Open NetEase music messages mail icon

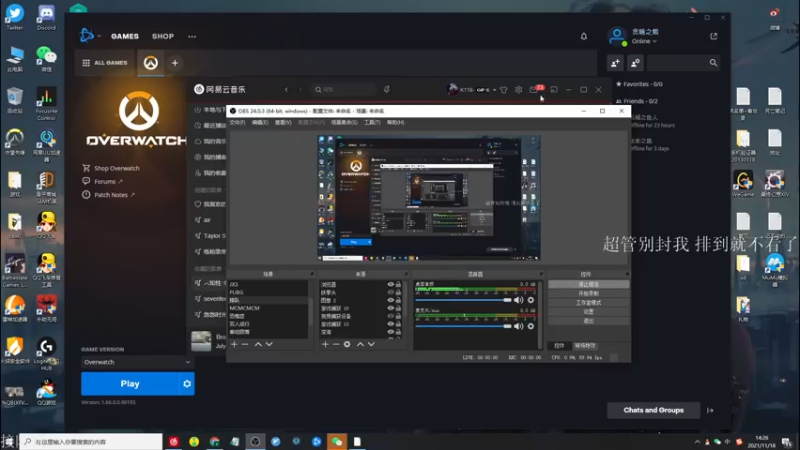(x=534, y=90)
